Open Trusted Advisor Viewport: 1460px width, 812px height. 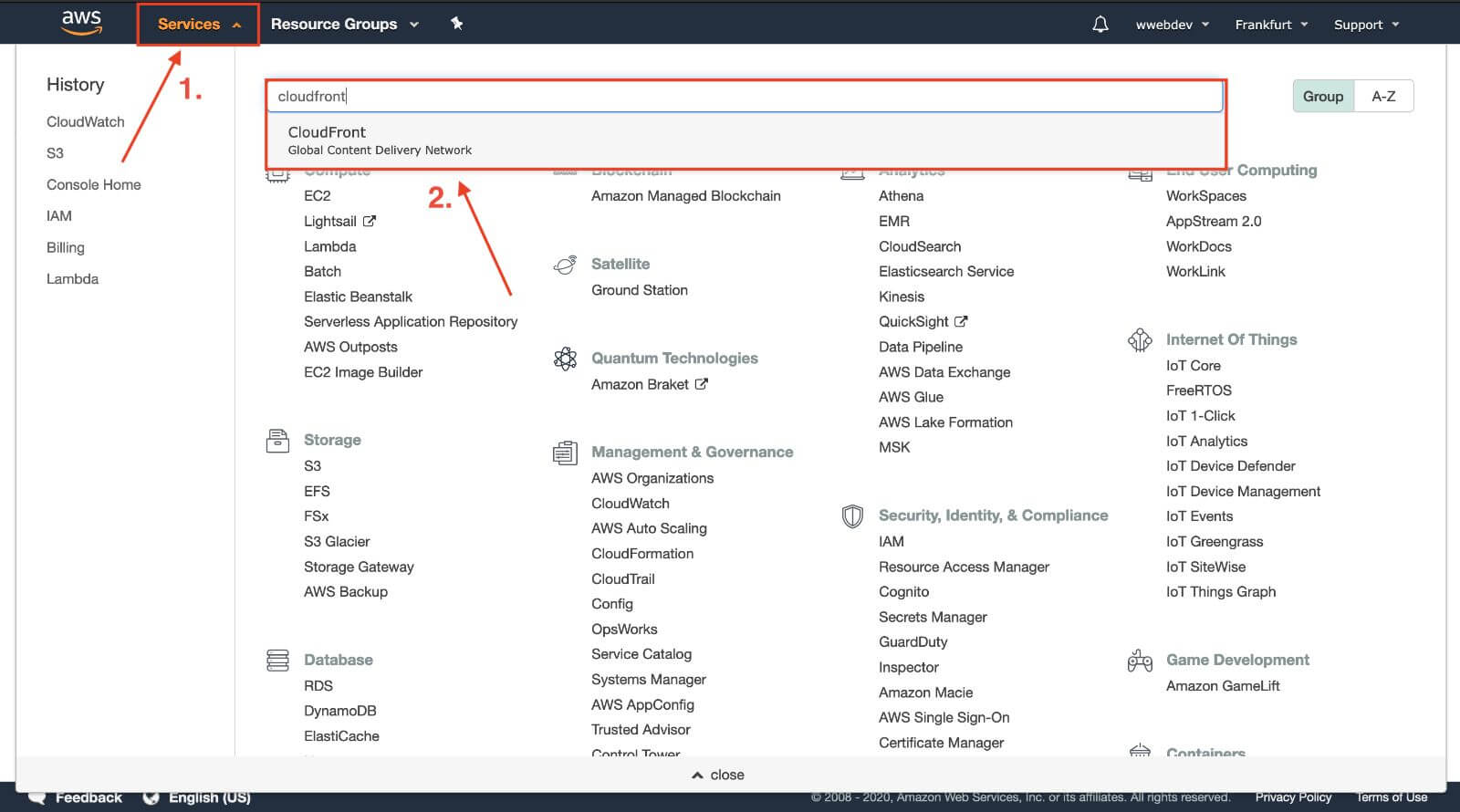point(641,730)
